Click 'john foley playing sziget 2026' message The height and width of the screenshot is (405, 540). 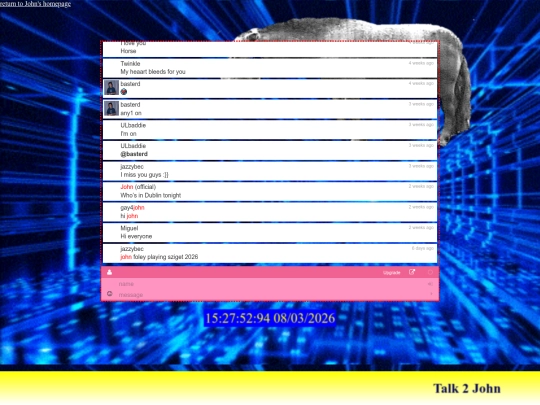pos(159,257)
